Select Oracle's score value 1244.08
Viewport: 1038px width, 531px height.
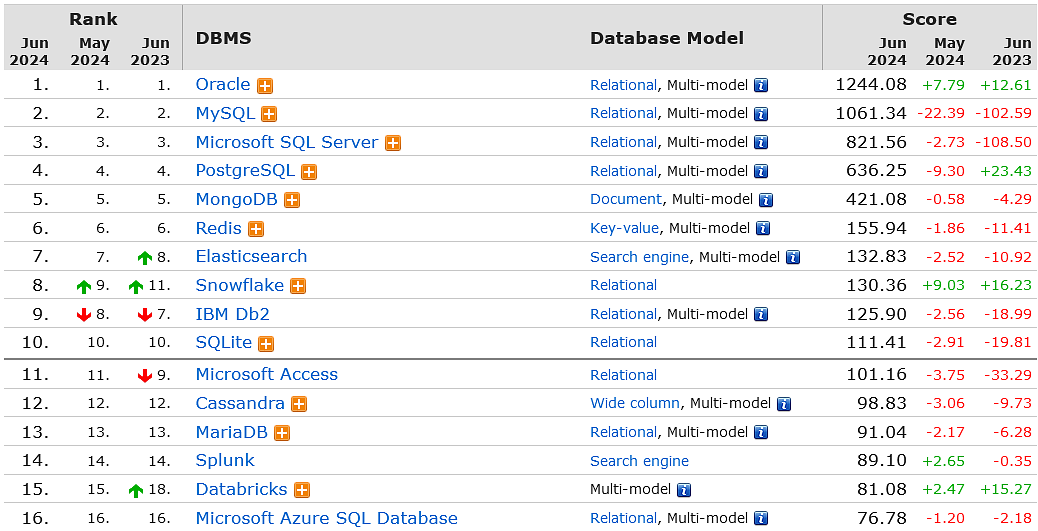click(871, 85)
